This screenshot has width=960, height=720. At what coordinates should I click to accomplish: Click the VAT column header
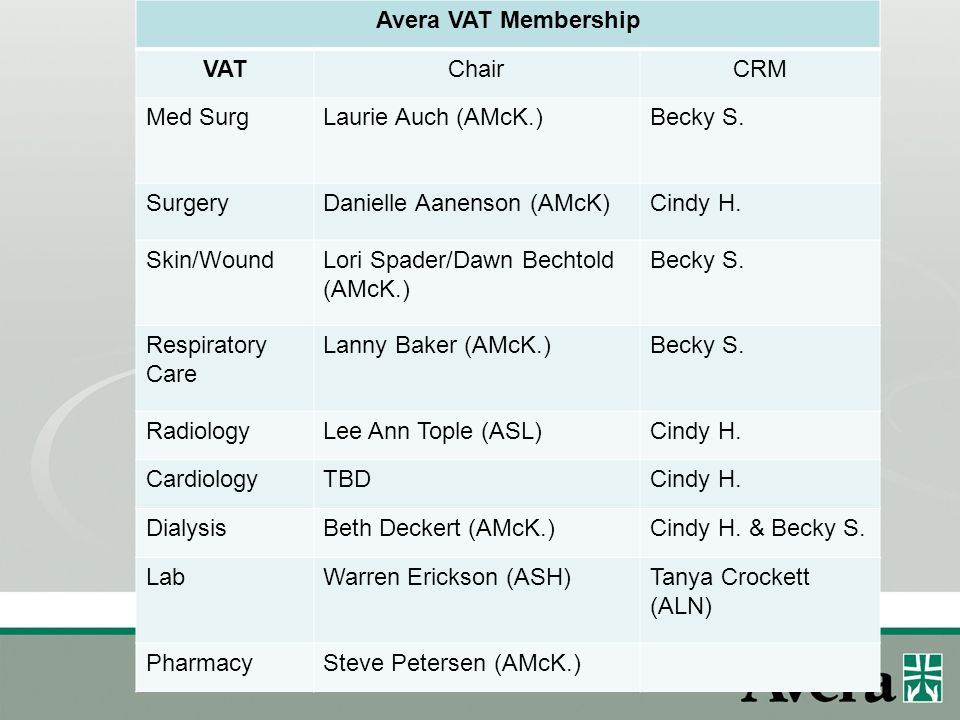pyautogui.click(x=225, y=69)
